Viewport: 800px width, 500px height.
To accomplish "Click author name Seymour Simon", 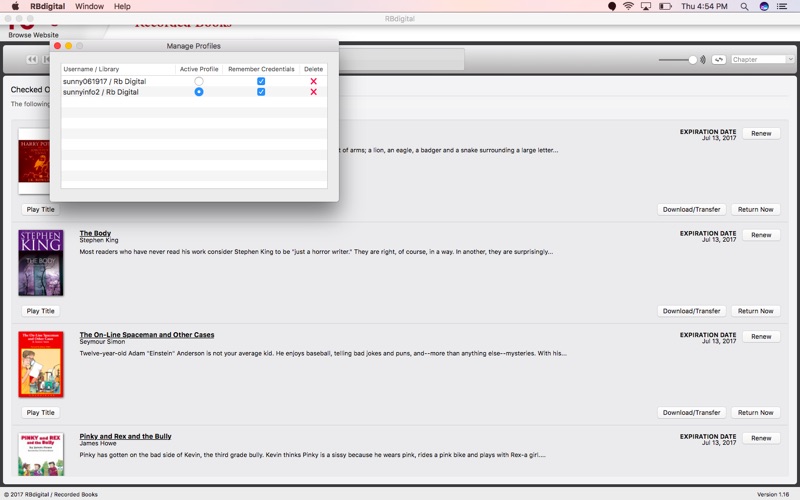I will click(x=102, y=341).
